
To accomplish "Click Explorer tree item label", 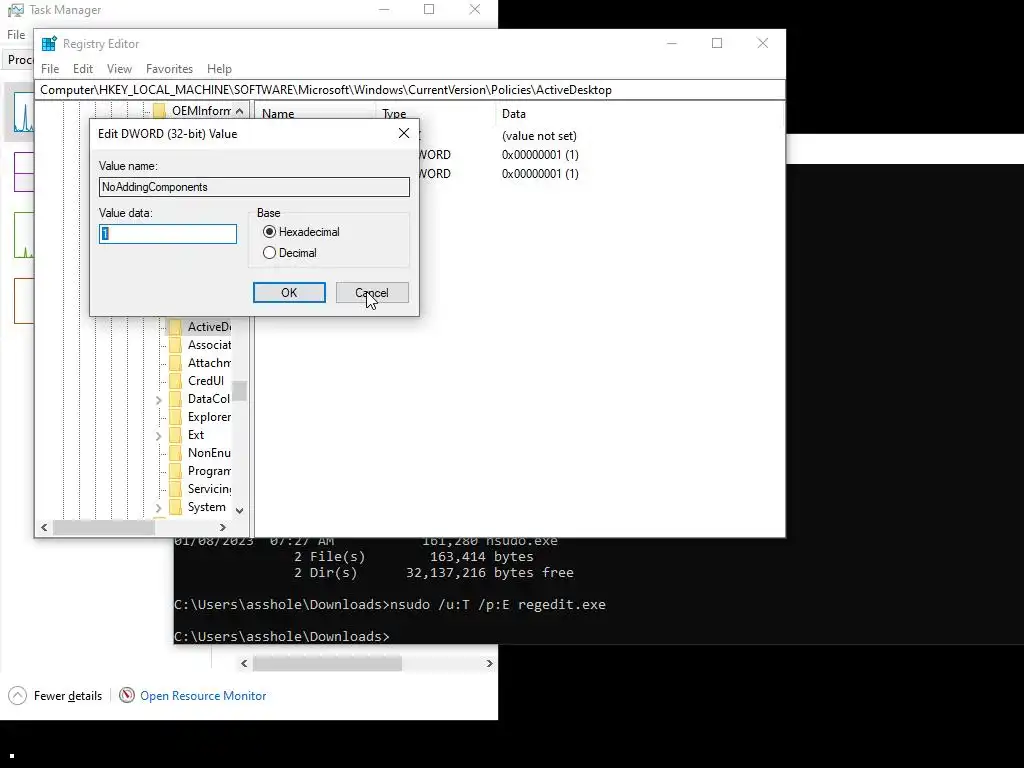I will tap(209, 417).
